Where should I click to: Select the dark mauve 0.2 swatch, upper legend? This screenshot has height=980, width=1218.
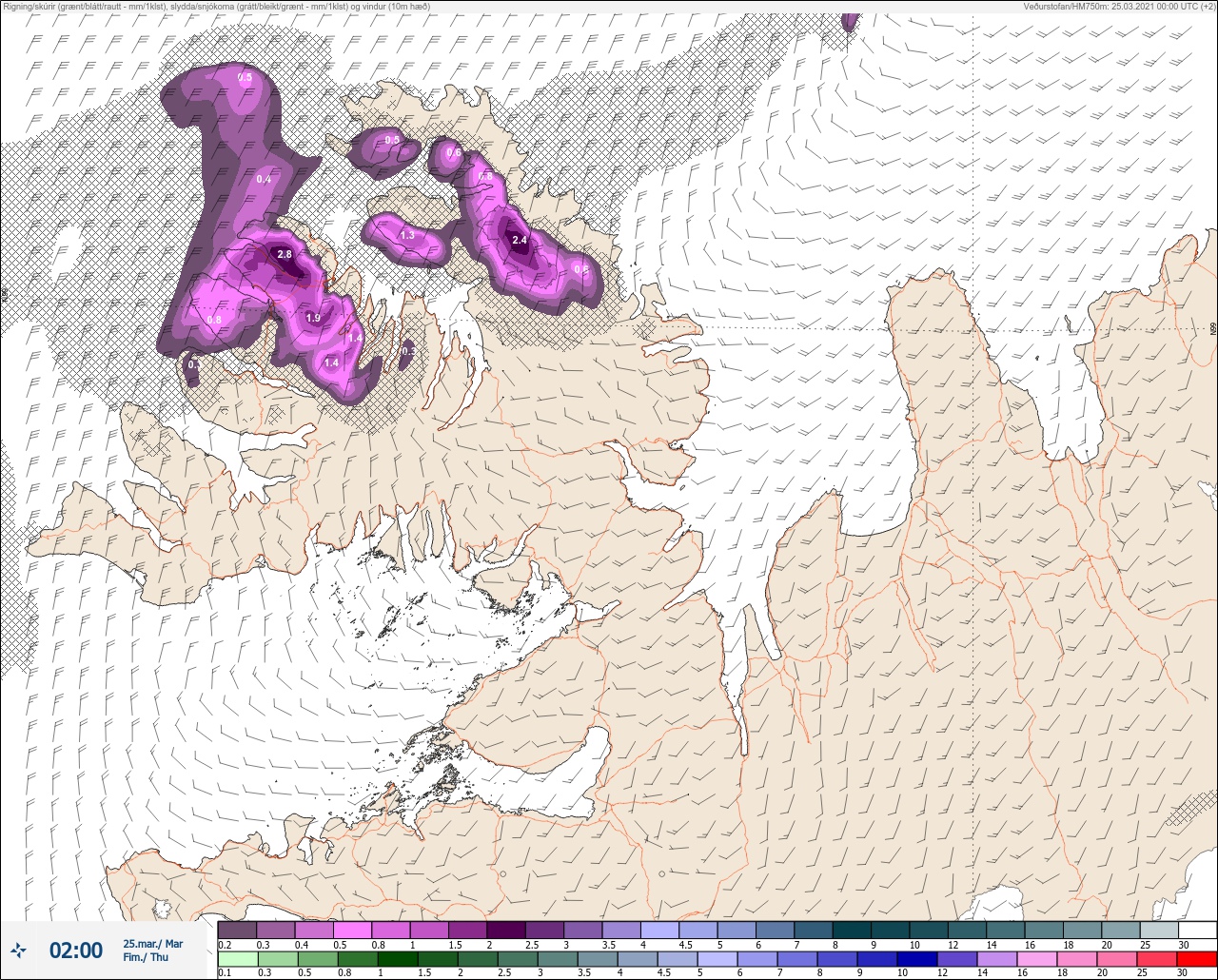point(237,930)
